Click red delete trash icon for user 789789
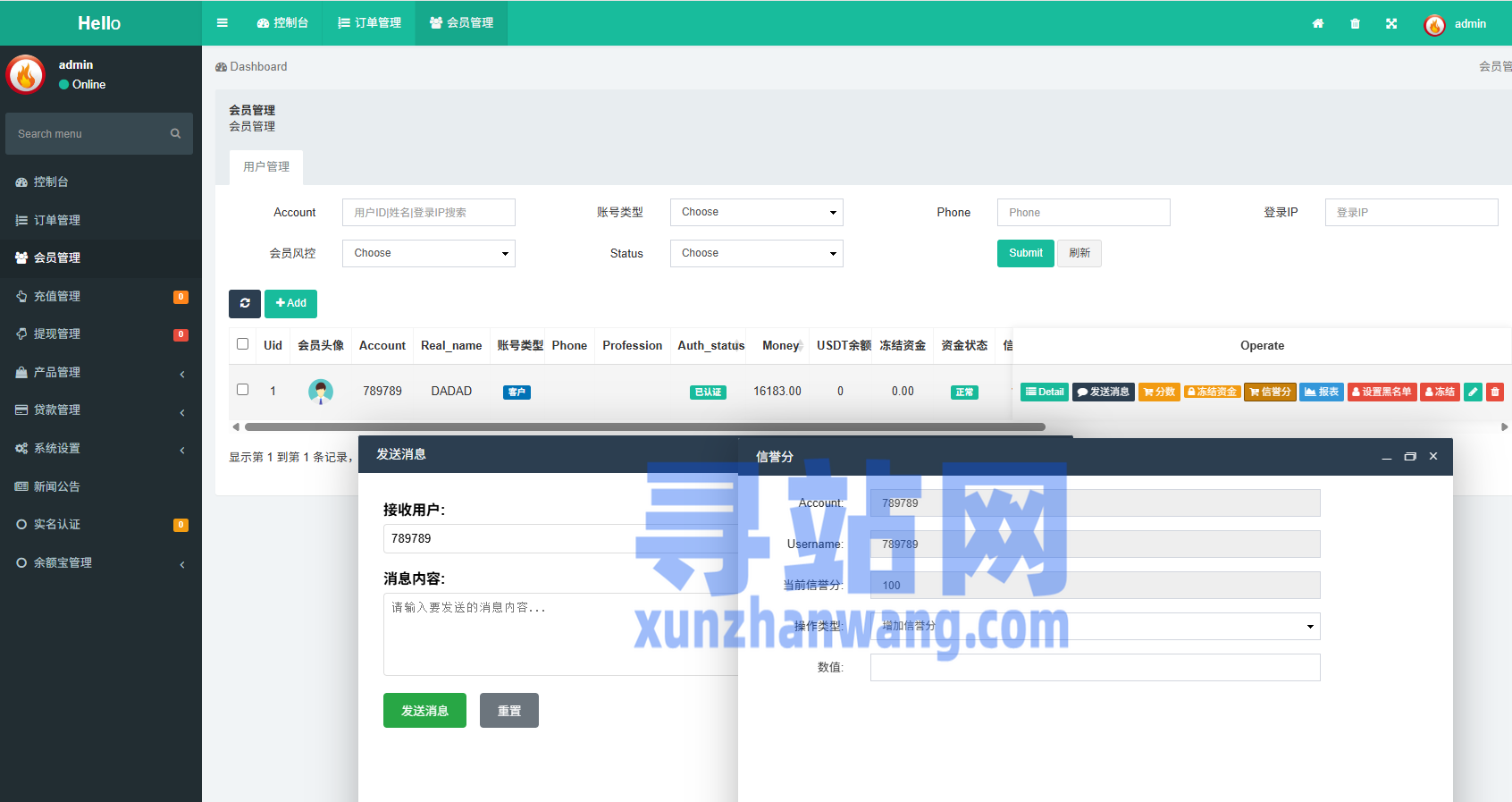This screenshot has width=1512, height=802. 1495,392
